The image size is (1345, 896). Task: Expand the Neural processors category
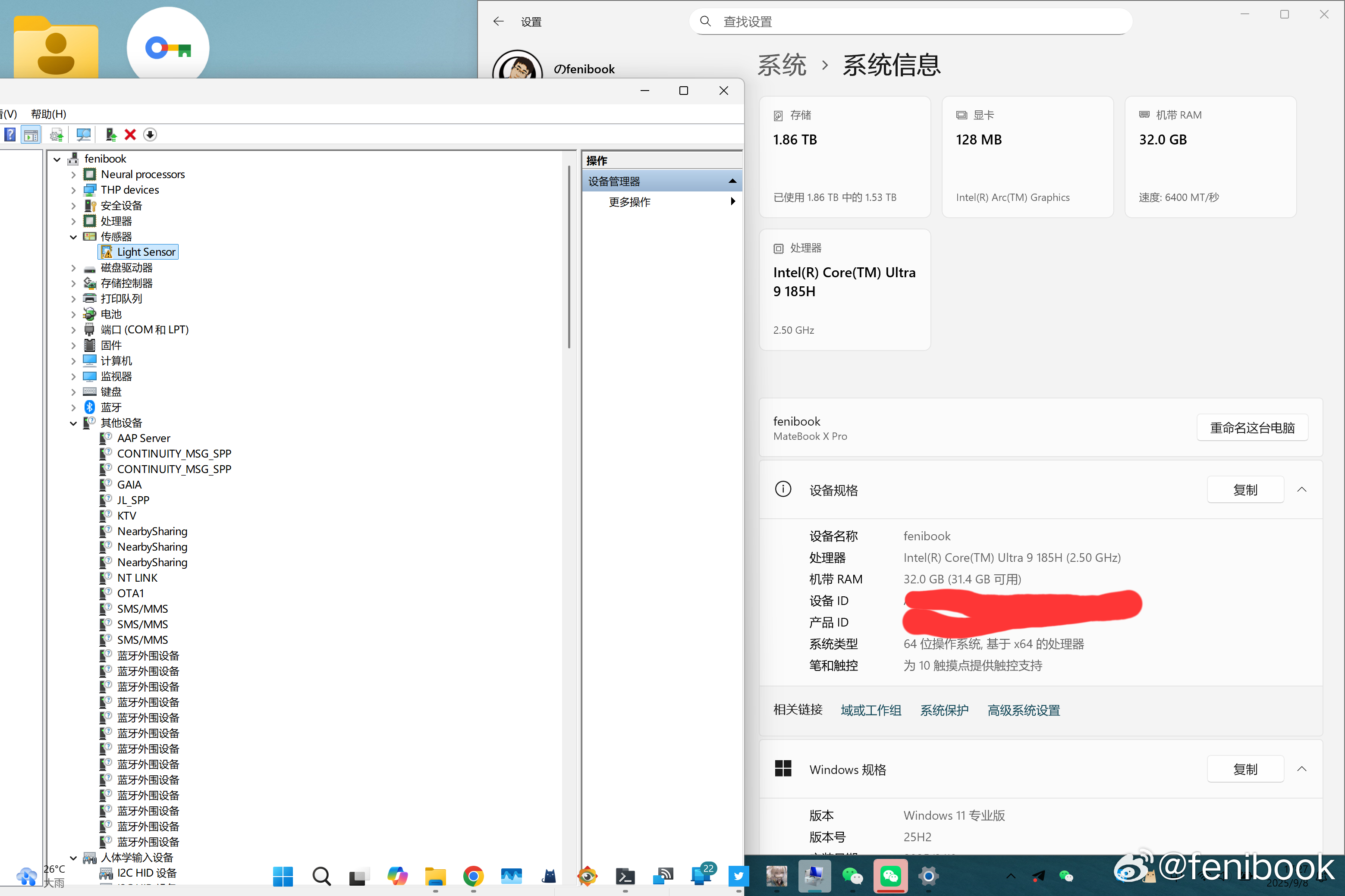click(x=73, y=175)
